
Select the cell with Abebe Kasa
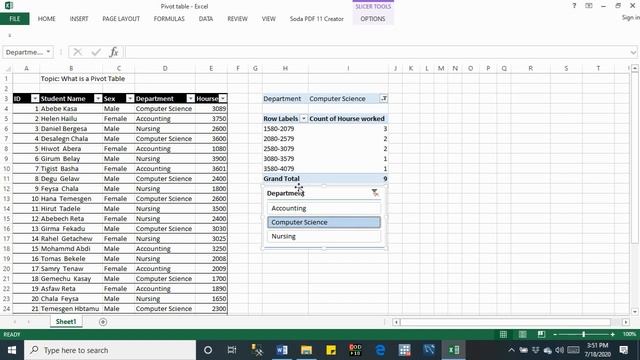[x=71, y=109]
